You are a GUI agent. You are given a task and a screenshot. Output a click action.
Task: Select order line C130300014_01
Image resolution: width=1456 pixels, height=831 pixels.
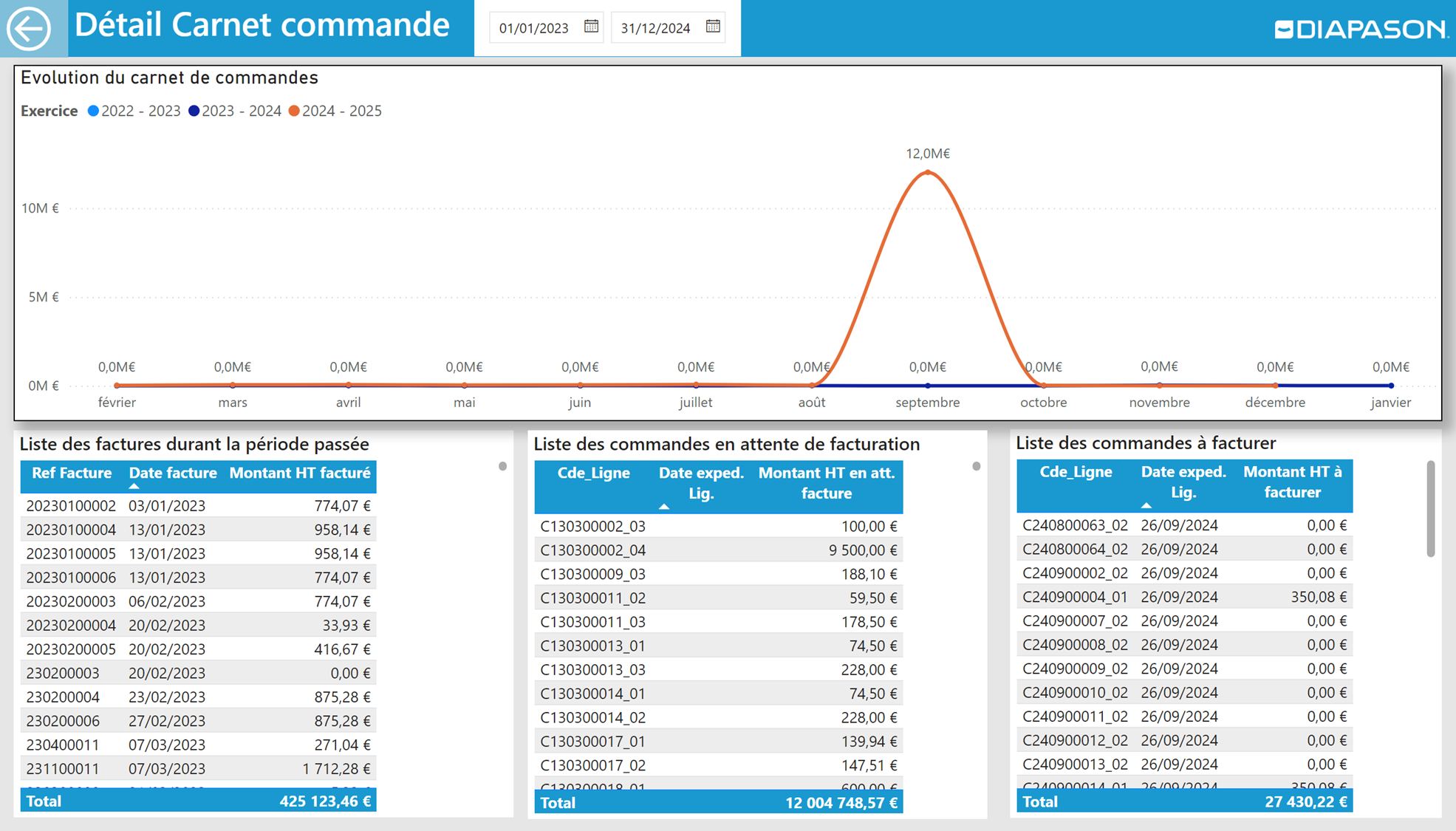coord(718,694)
